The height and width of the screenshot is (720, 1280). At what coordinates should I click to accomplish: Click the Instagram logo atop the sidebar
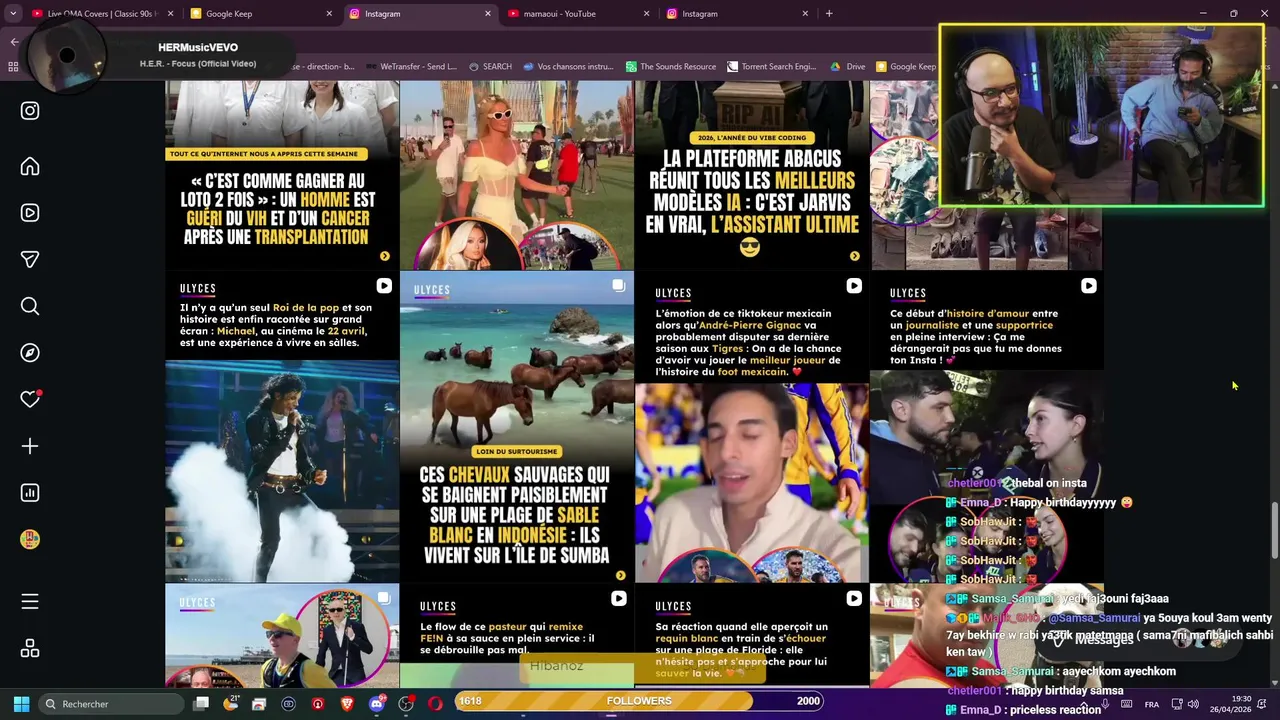point(30,111)
